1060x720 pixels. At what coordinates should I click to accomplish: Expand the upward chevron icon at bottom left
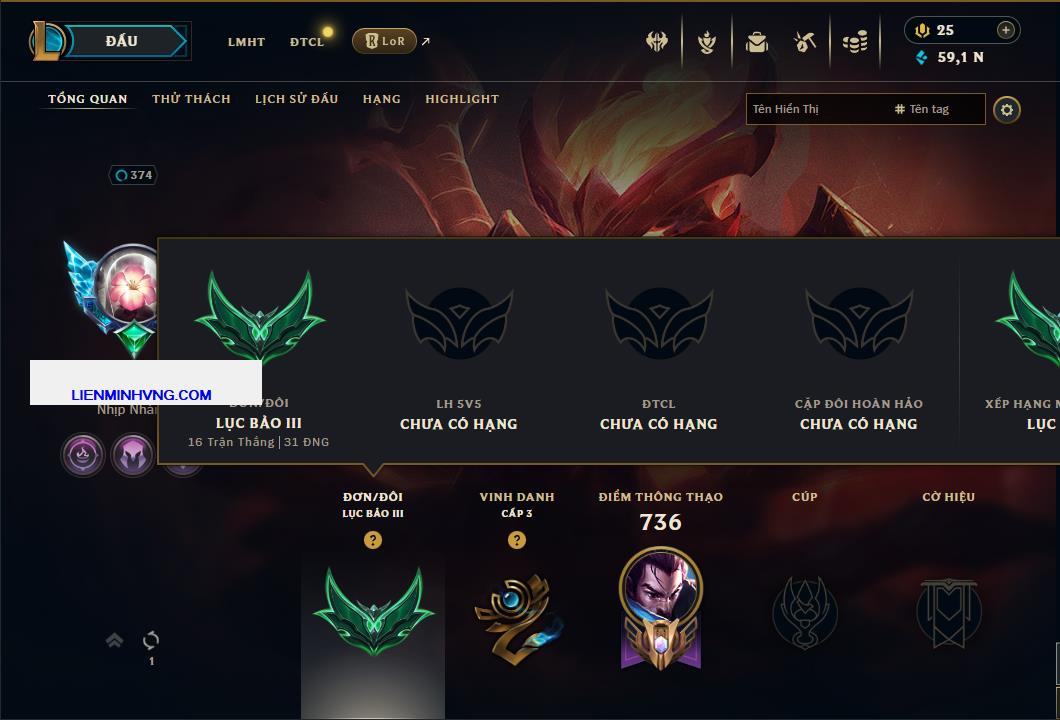[114, 640]
